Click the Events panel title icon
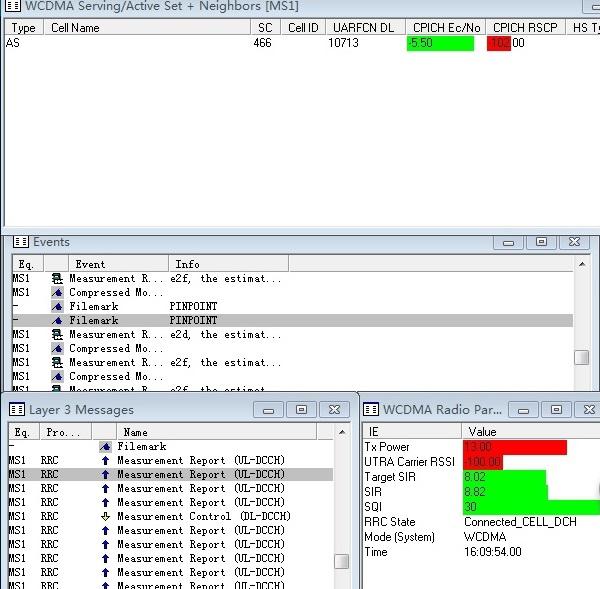 coord(21,242)
